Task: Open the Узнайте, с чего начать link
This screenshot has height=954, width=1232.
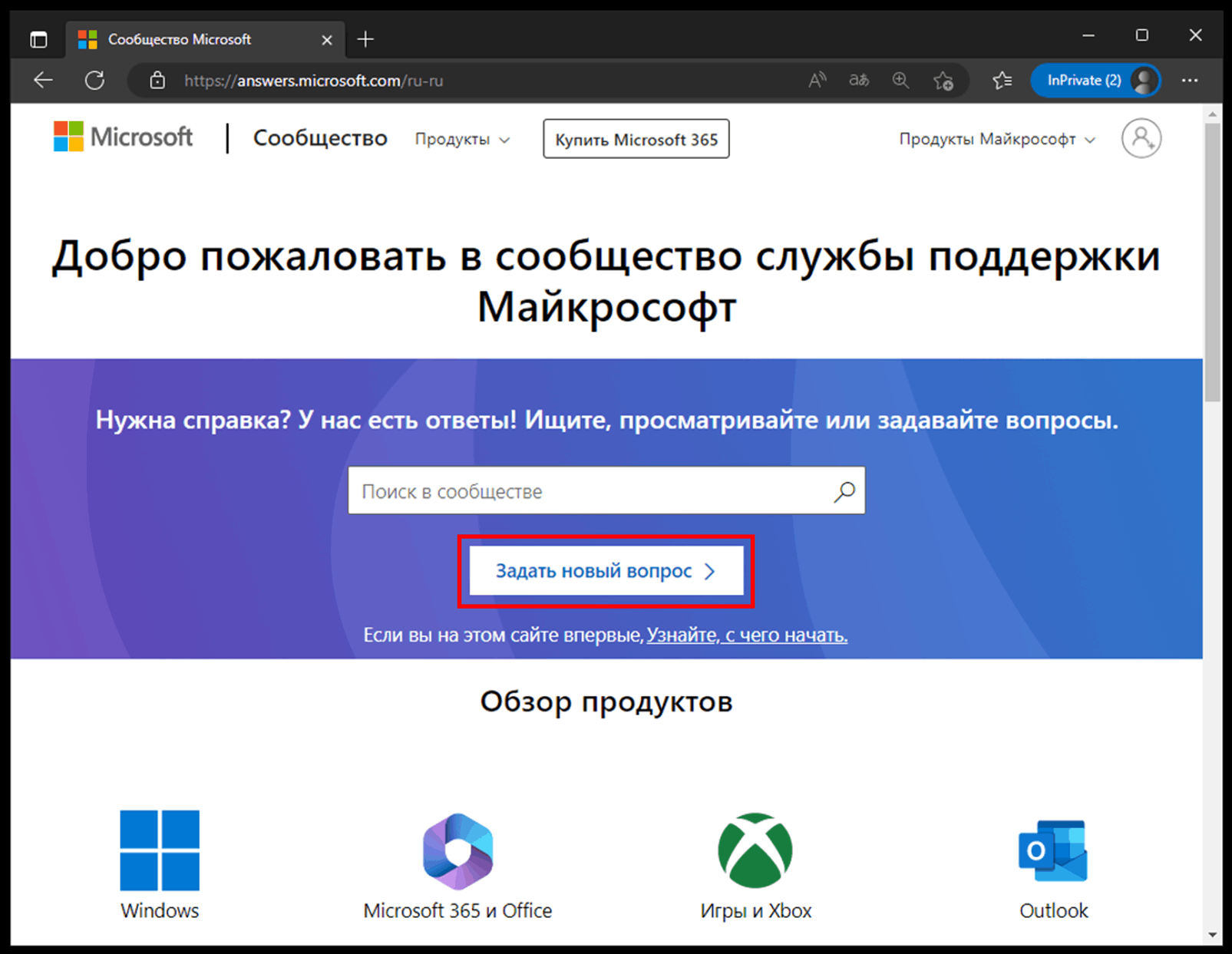Action: click(747, 635)
